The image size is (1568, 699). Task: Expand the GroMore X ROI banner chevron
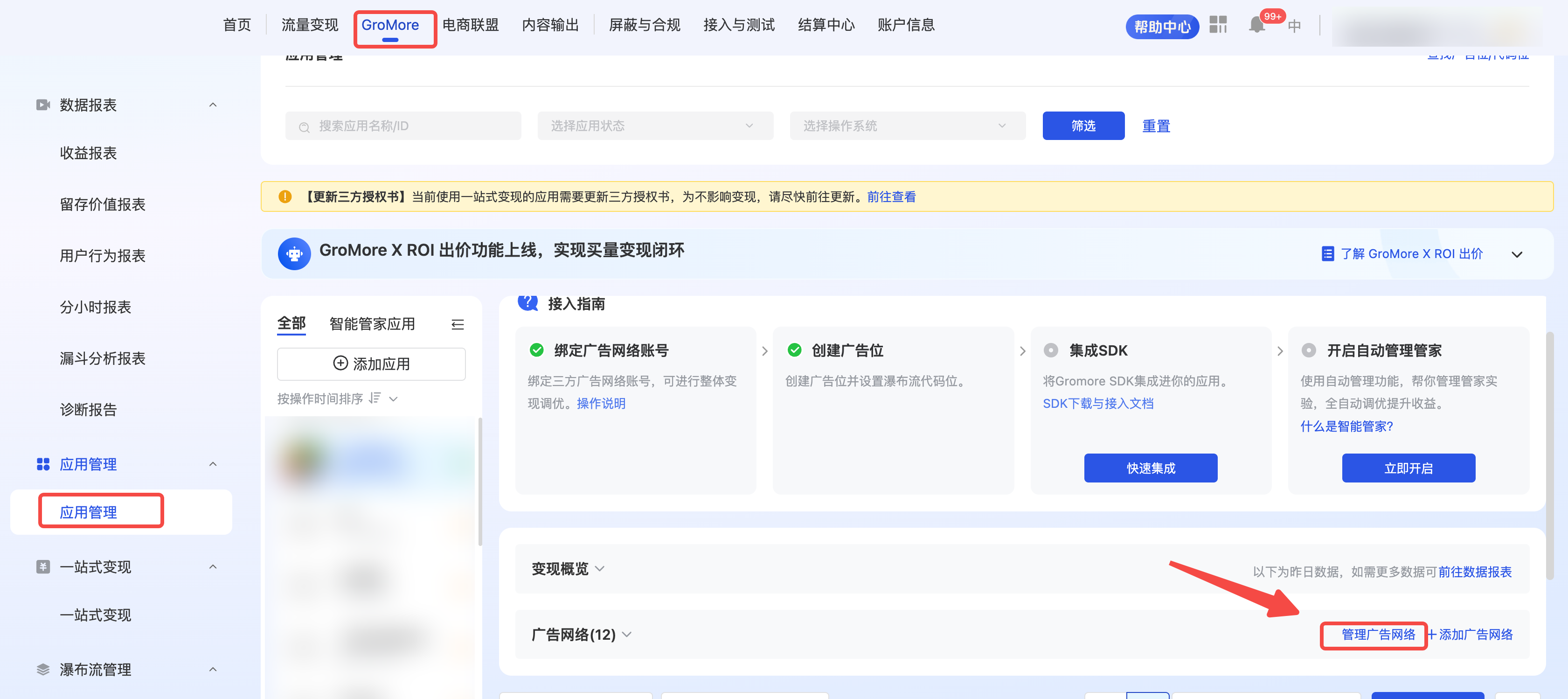1517,254
